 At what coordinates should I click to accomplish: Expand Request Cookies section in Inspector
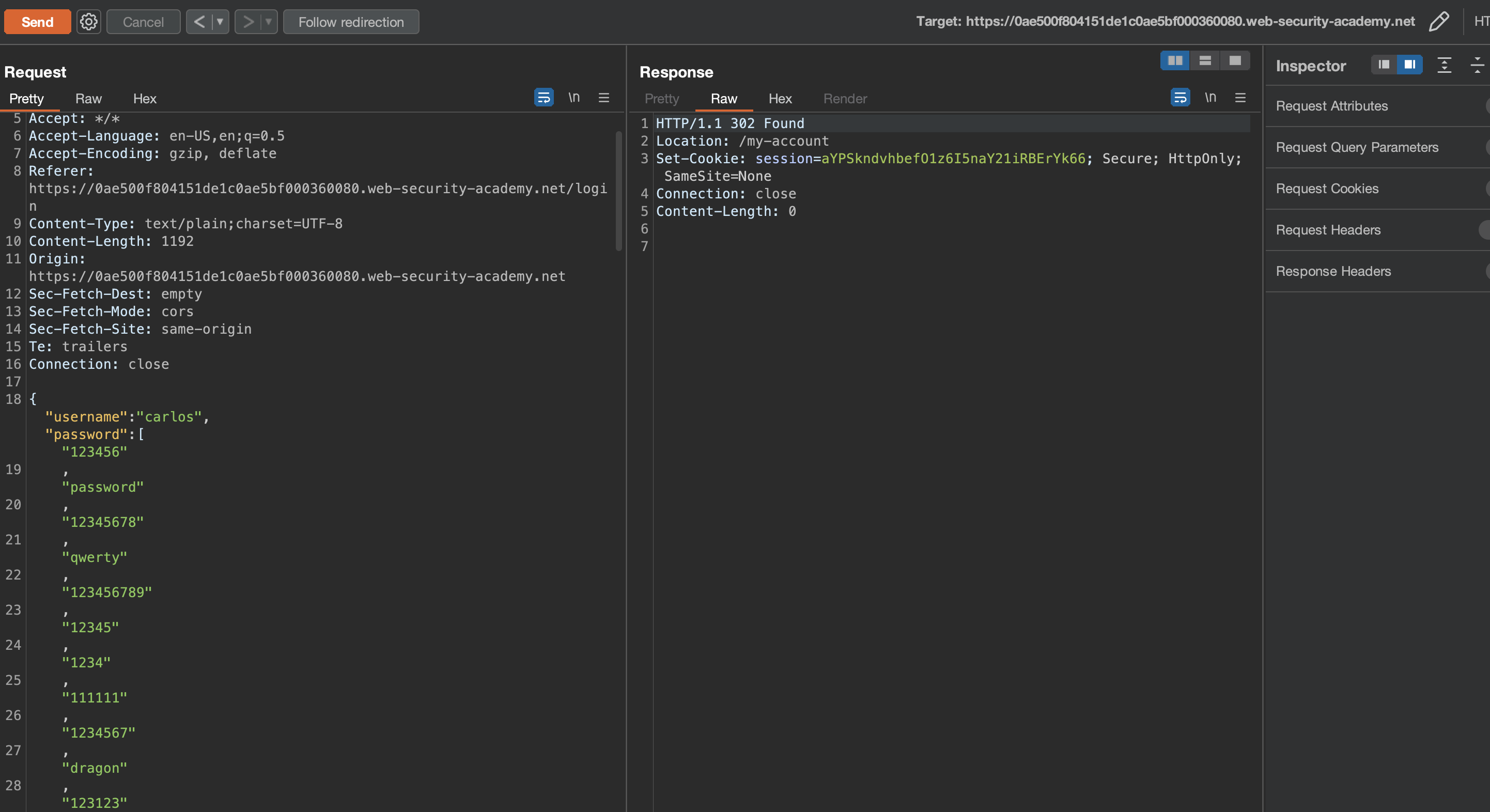pyautogui.click(x=1327, y=189)
